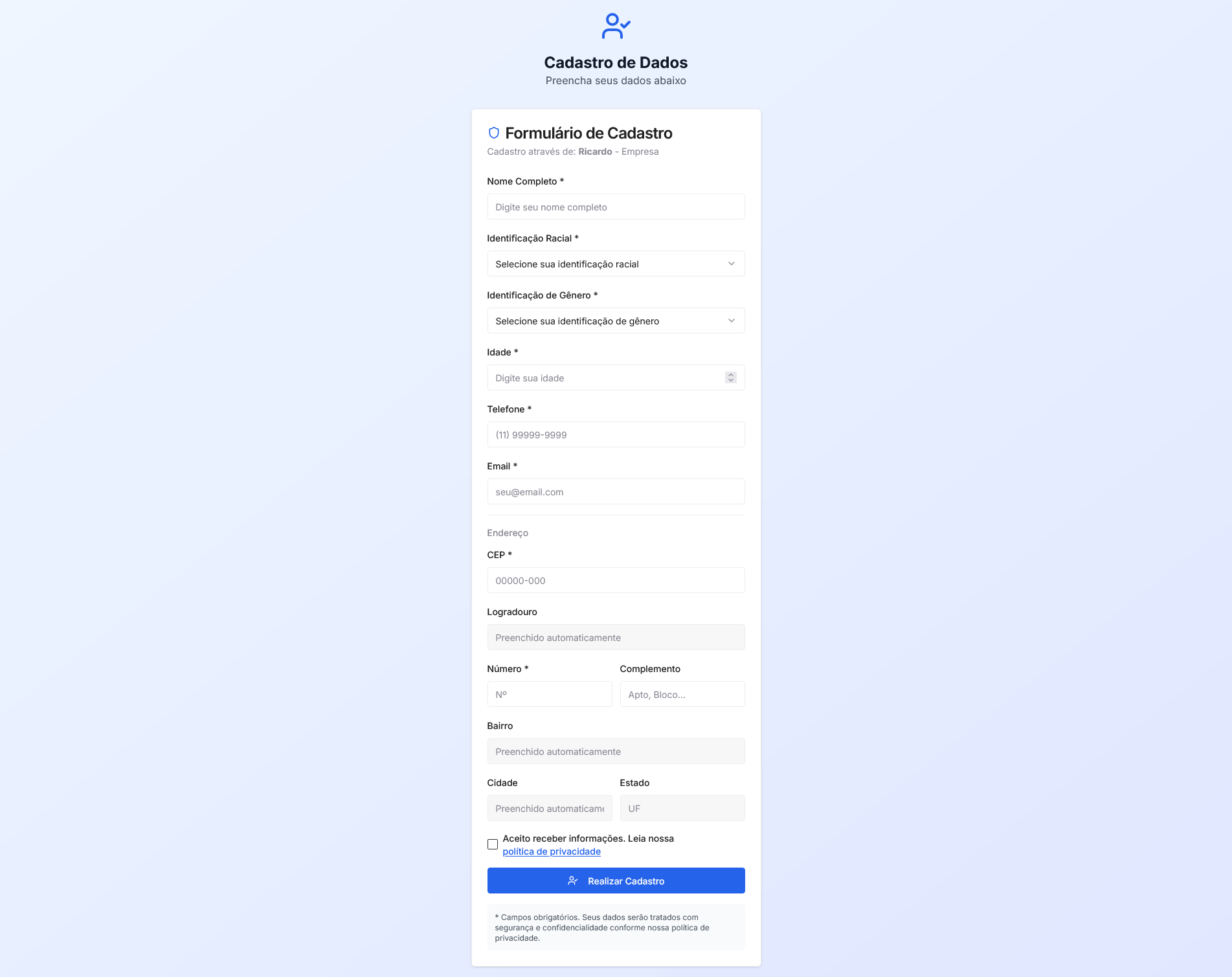This screenshot has width=1232, height=977.
Task: Click the CEP input field
Action: [616, 581]
